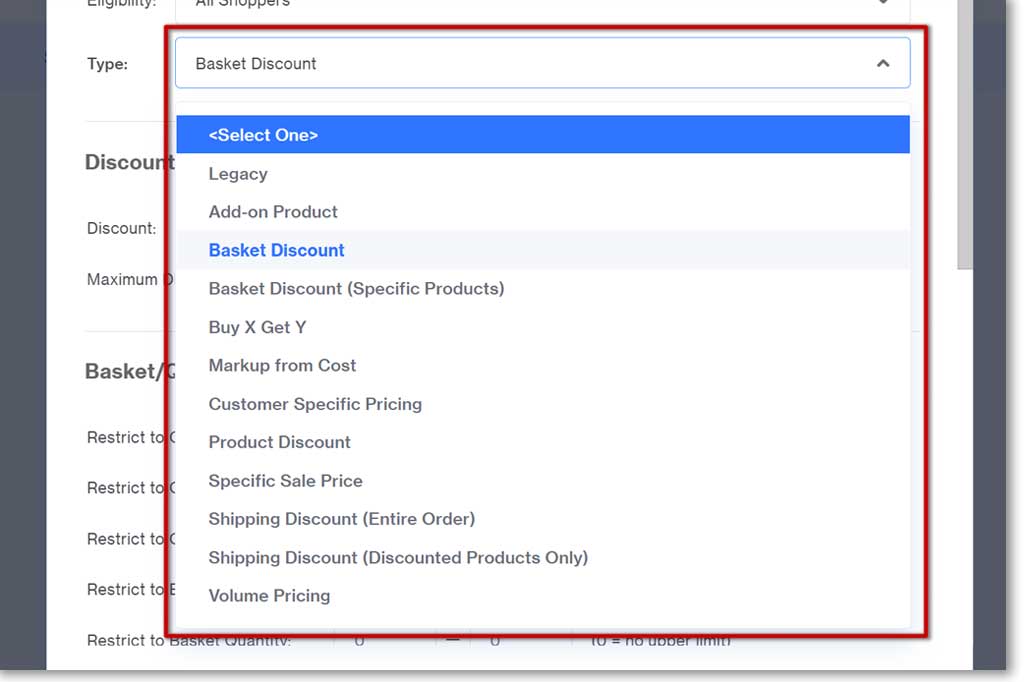The height and width of the screenshot is (682, 1024).
Task: Select Volume Pricing option
Action: pos(543,596)
